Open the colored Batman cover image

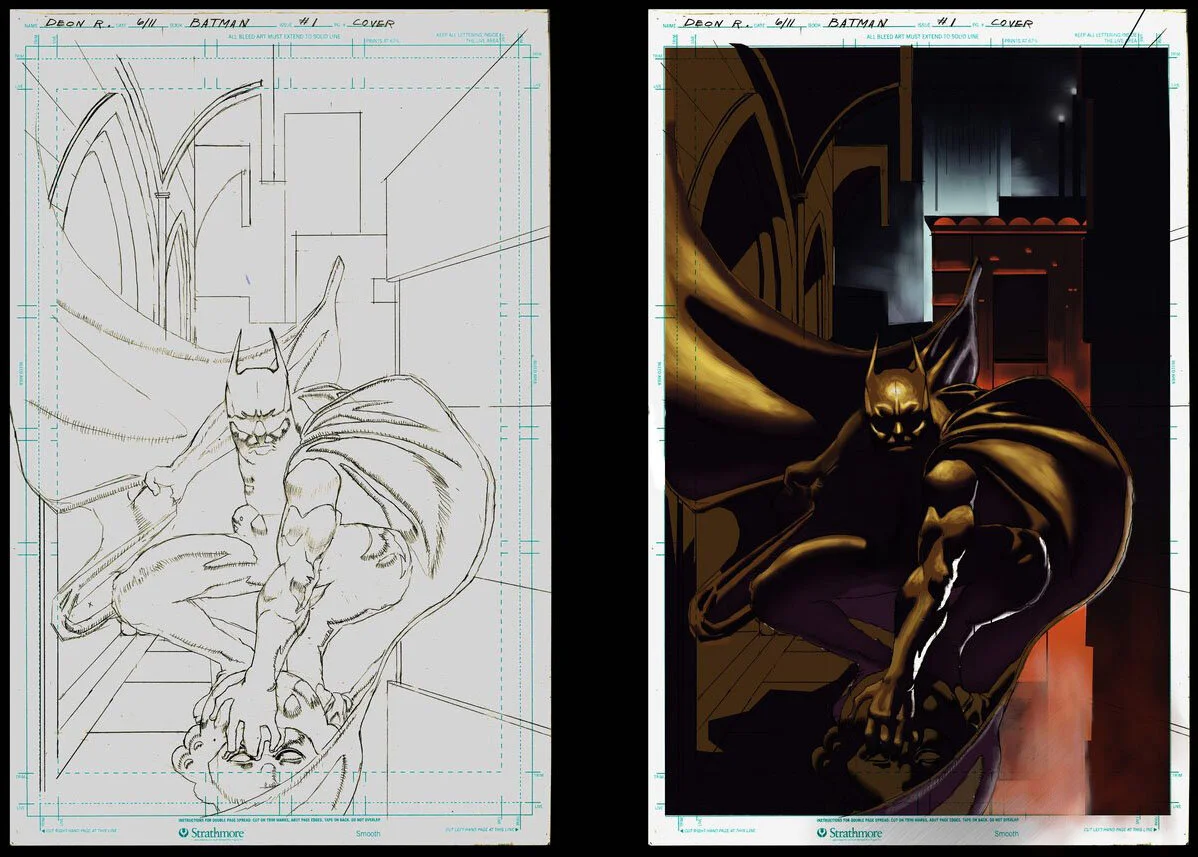(918, 428)
